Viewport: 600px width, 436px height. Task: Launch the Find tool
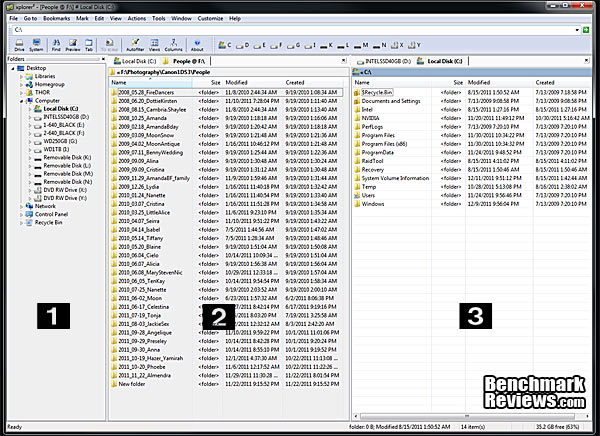tap(56, 45)
